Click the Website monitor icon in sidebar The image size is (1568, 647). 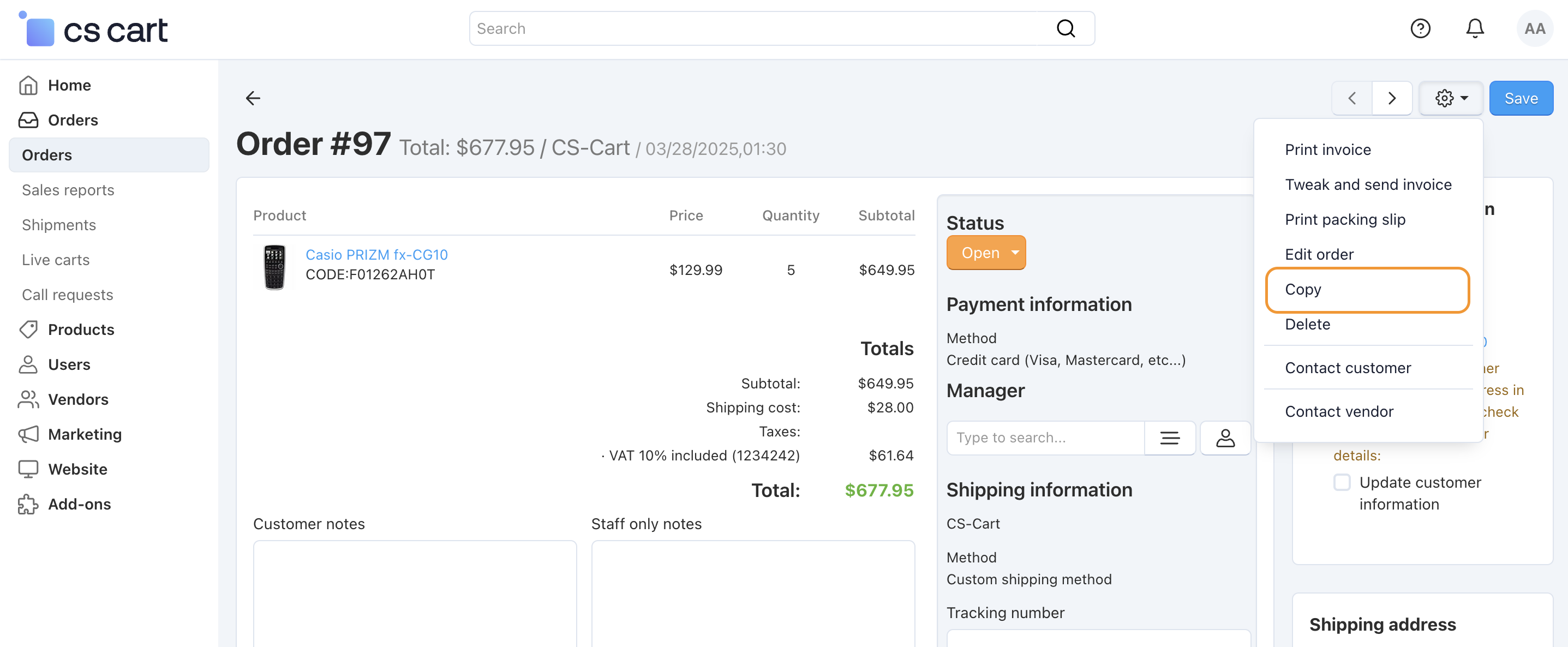28,469
